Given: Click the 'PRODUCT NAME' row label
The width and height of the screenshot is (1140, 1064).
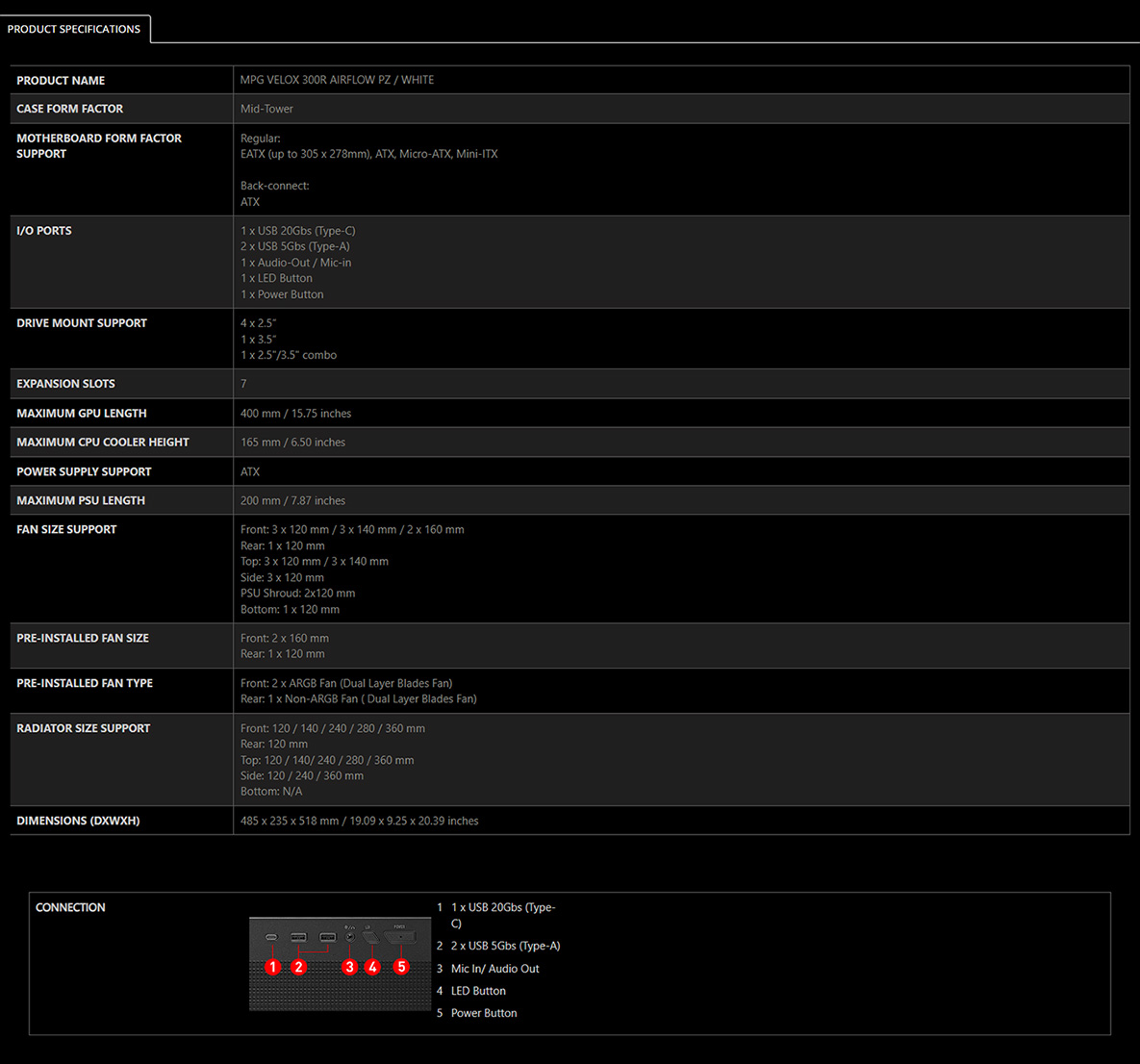Looking at the screenshot, I should point(61,81).
